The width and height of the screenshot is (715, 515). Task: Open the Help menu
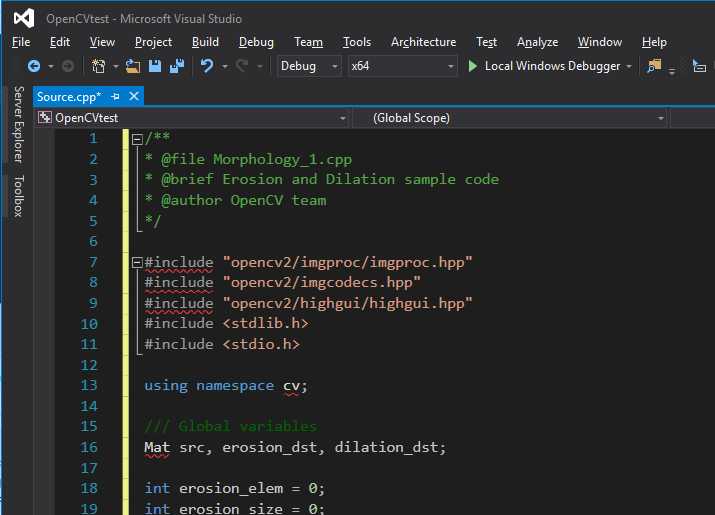(x=654, y=42)
